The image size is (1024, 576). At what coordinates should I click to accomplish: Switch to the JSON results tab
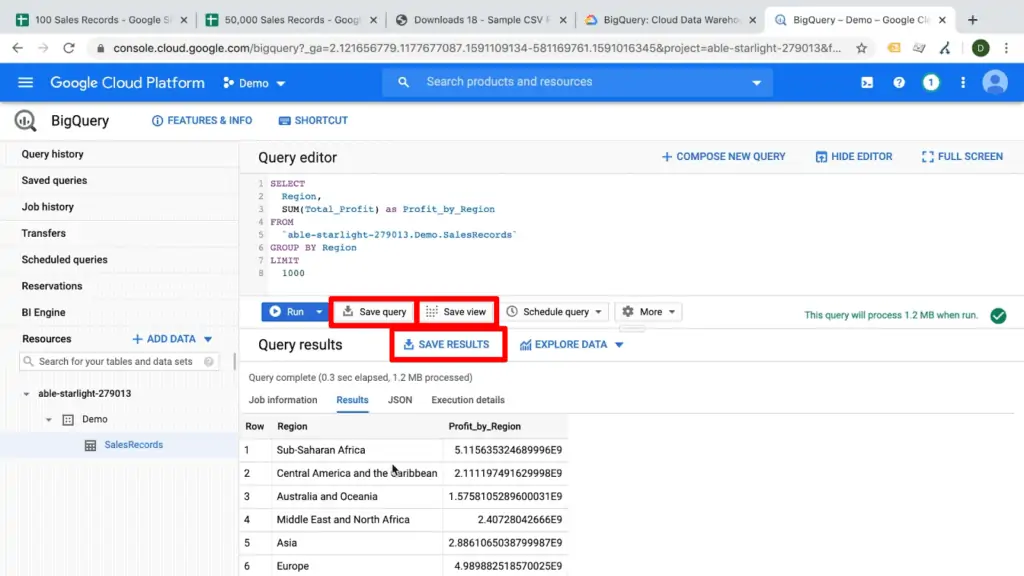click(x=400, y=399)
